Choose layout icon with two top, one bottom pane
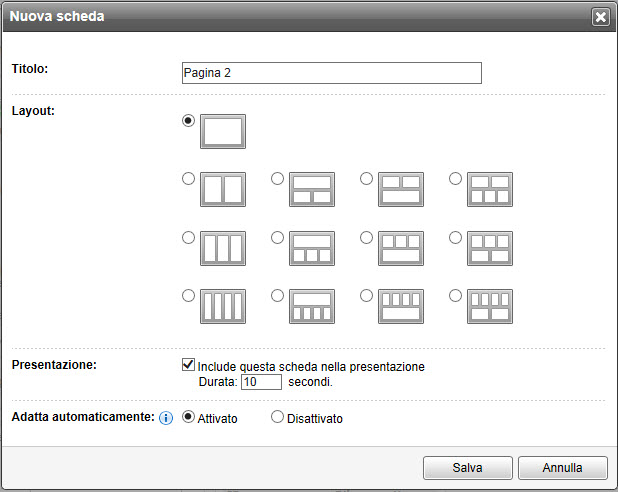 (x=401, y=189)
